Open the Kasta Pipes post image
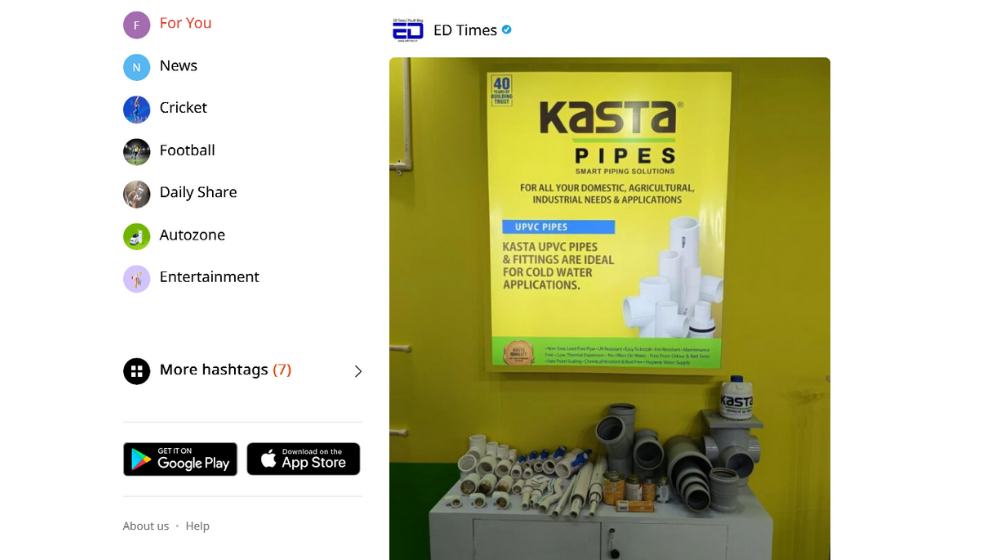This screenshot has width=1000, height=560. point(610,309)
